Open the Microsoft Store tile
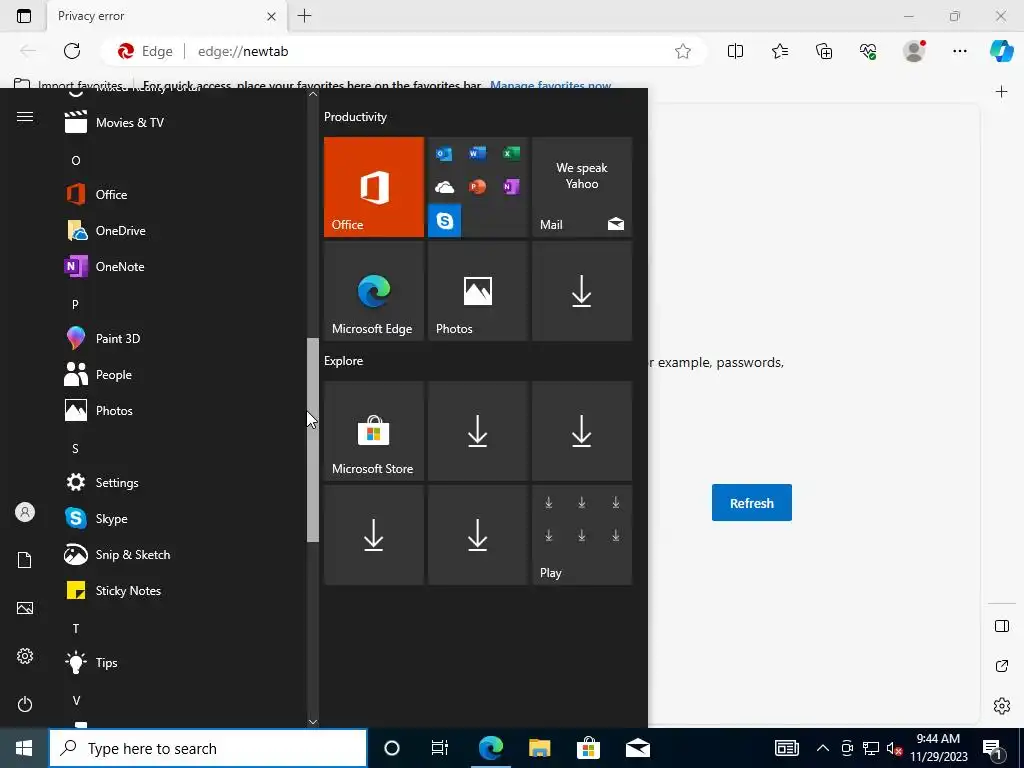 (374, 431)
